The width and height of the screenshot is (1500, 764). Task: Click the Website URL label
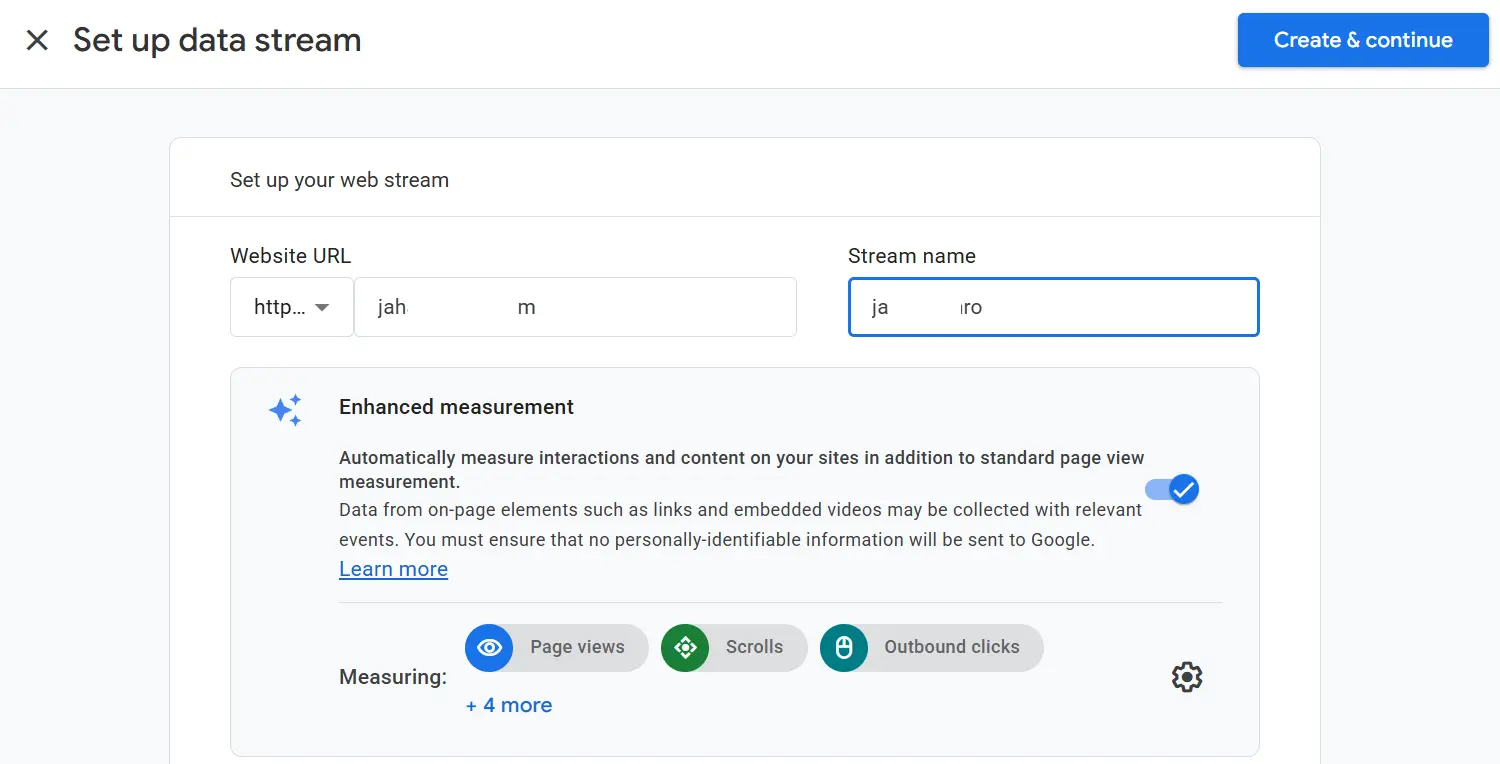pyautogui.click(x=290, y=256)
